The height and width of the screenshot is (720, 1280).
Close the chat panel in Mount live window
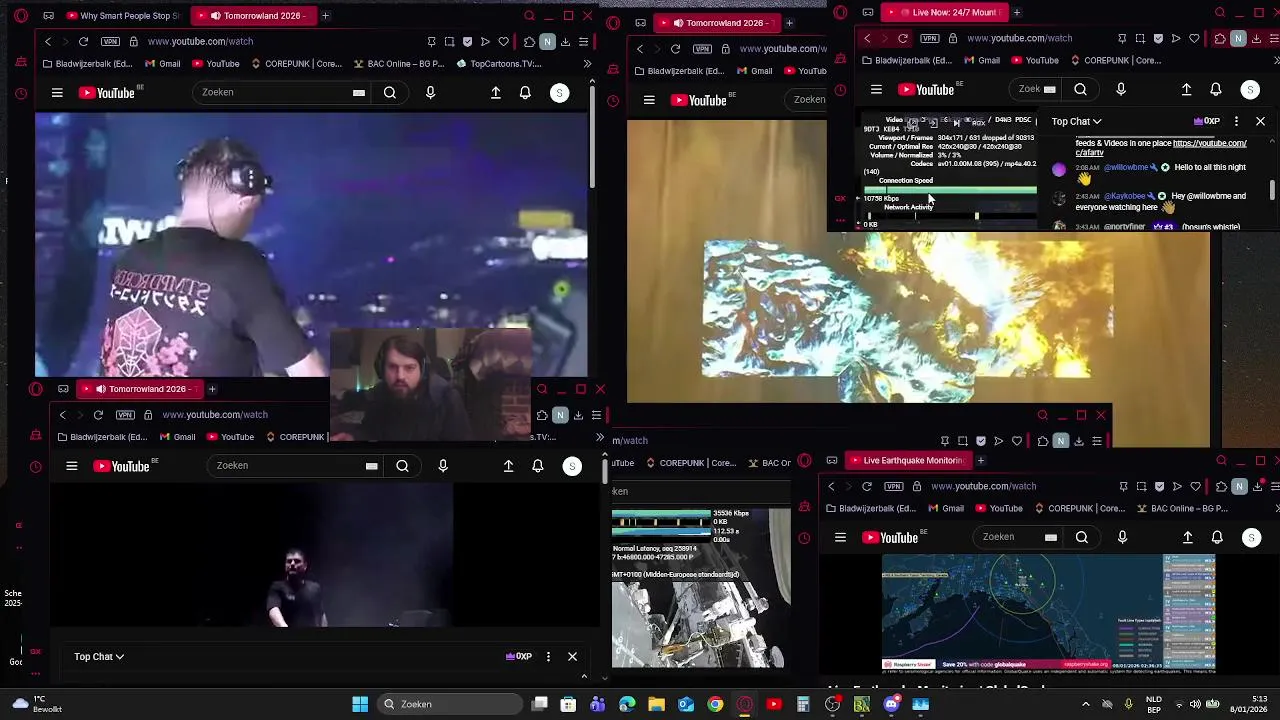(x=1260, y=121)
